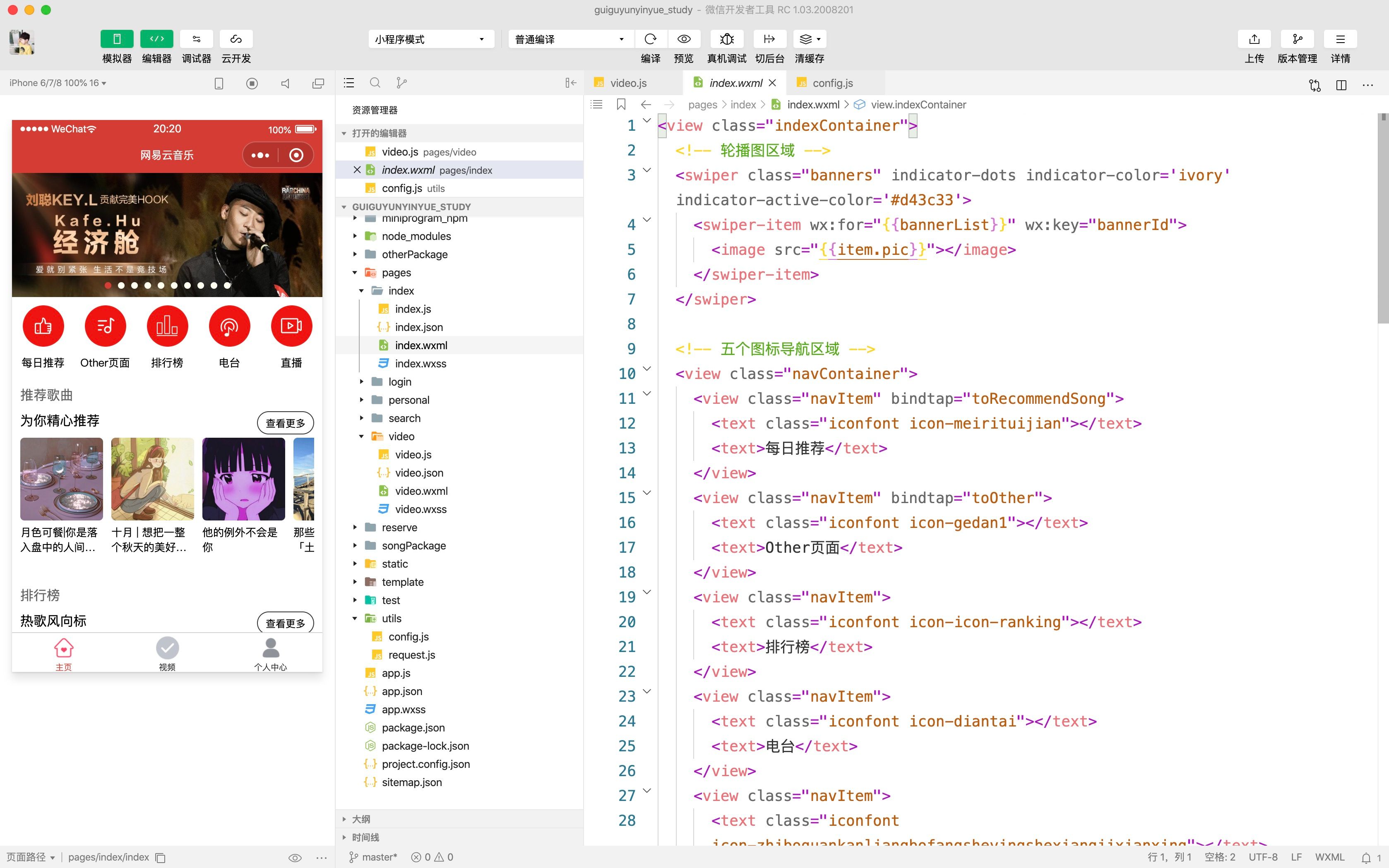Click 查看更多 link in 推荐歌曲
The width and height of the screenshot is (1389, 868).
(x=285, y=422)
